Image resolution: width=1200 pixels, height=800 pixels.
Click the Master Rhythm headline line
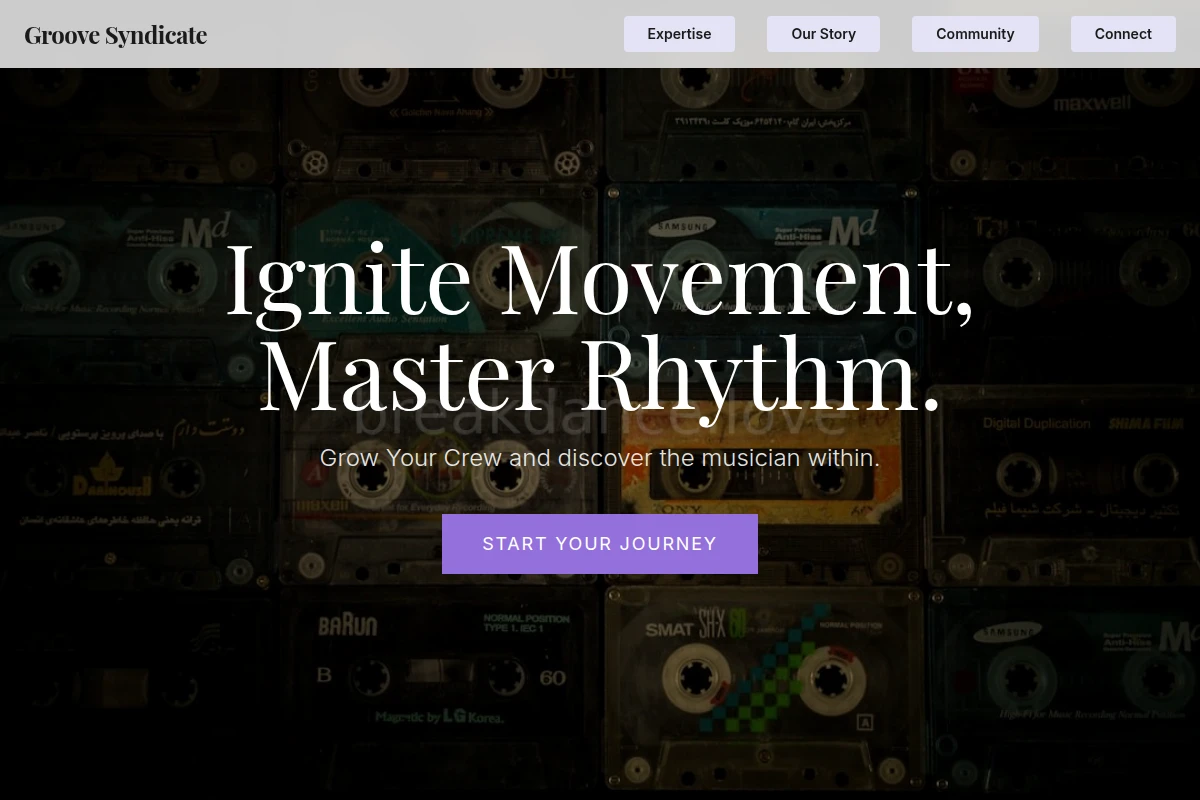pos(600,374)
